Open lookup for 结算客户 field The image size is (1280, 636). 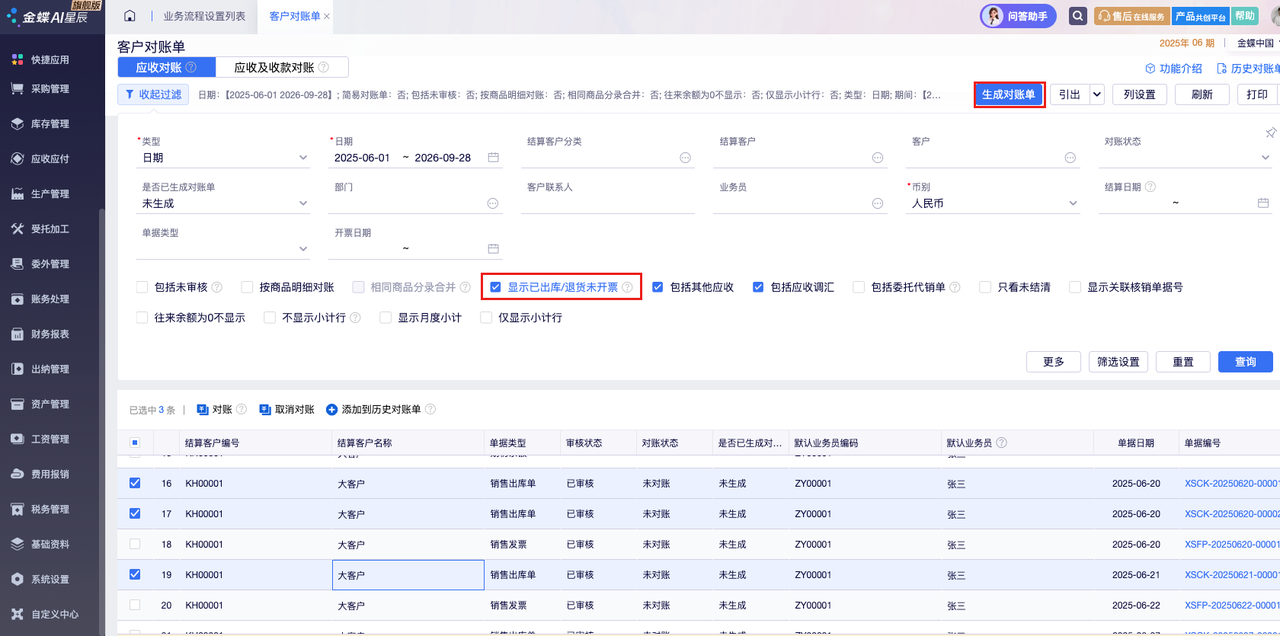877,158
